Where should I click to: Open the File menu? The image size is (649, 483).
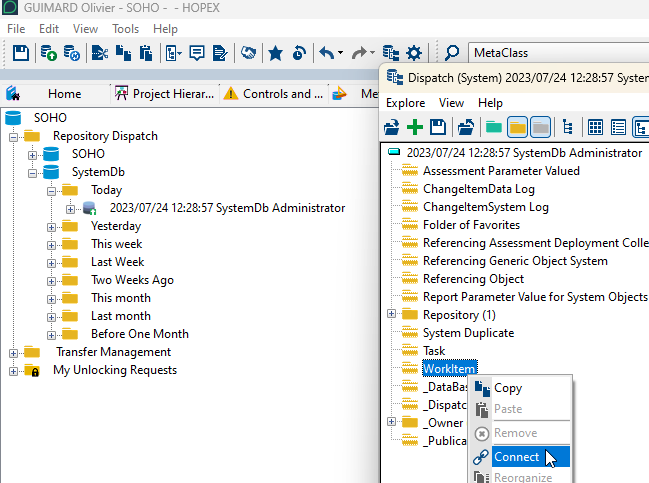tap(16, 29)
